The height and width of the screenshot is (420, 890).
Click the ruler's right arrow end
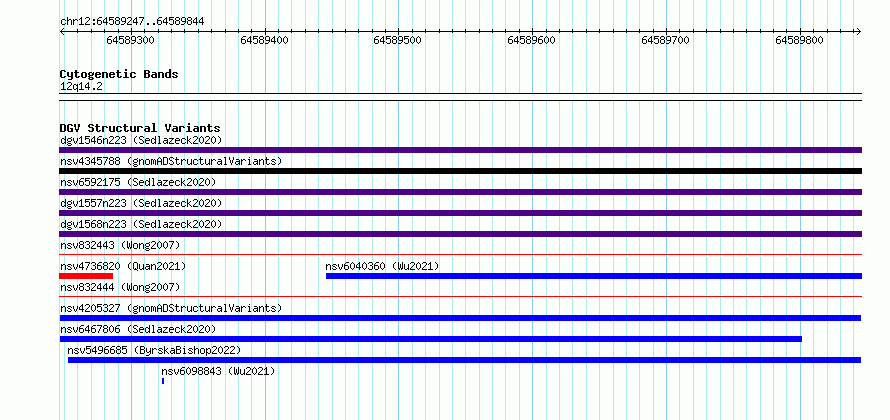859,31
